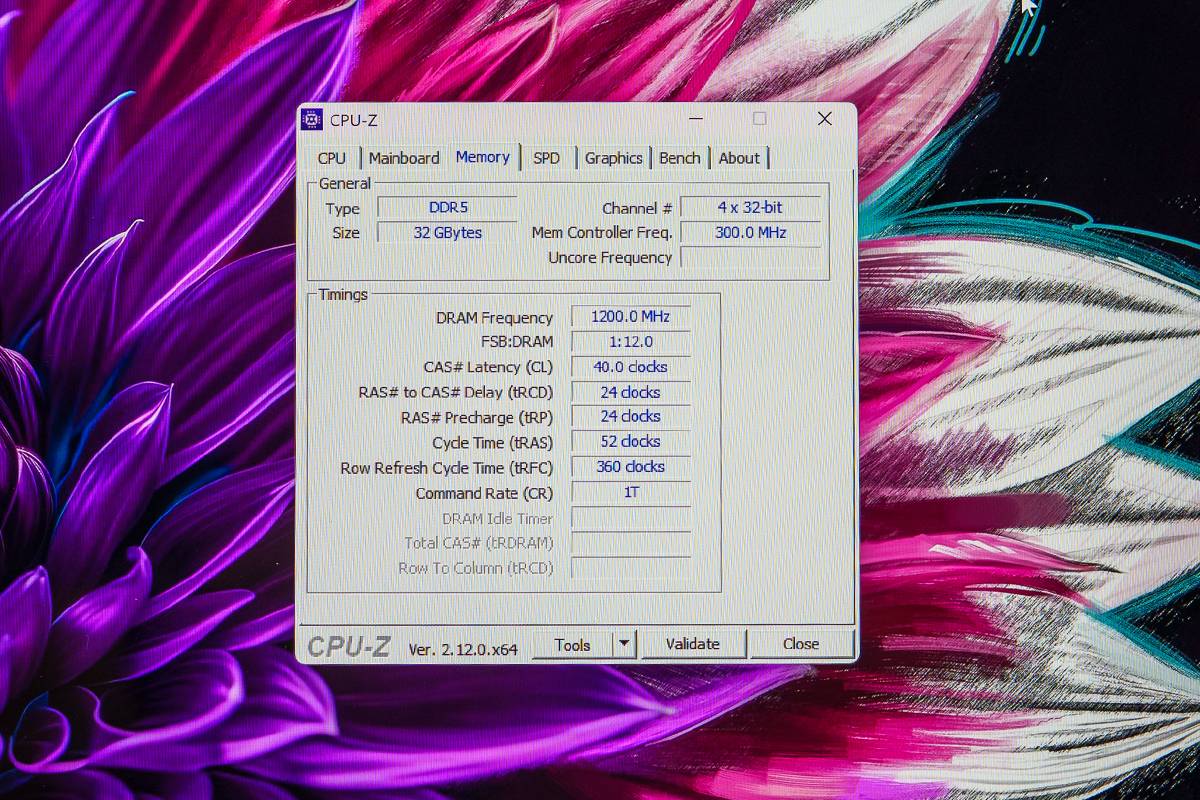The image size is (1200, 800).
Task: Click the Mem Controller Freq. label
Action: pos(602,233)
